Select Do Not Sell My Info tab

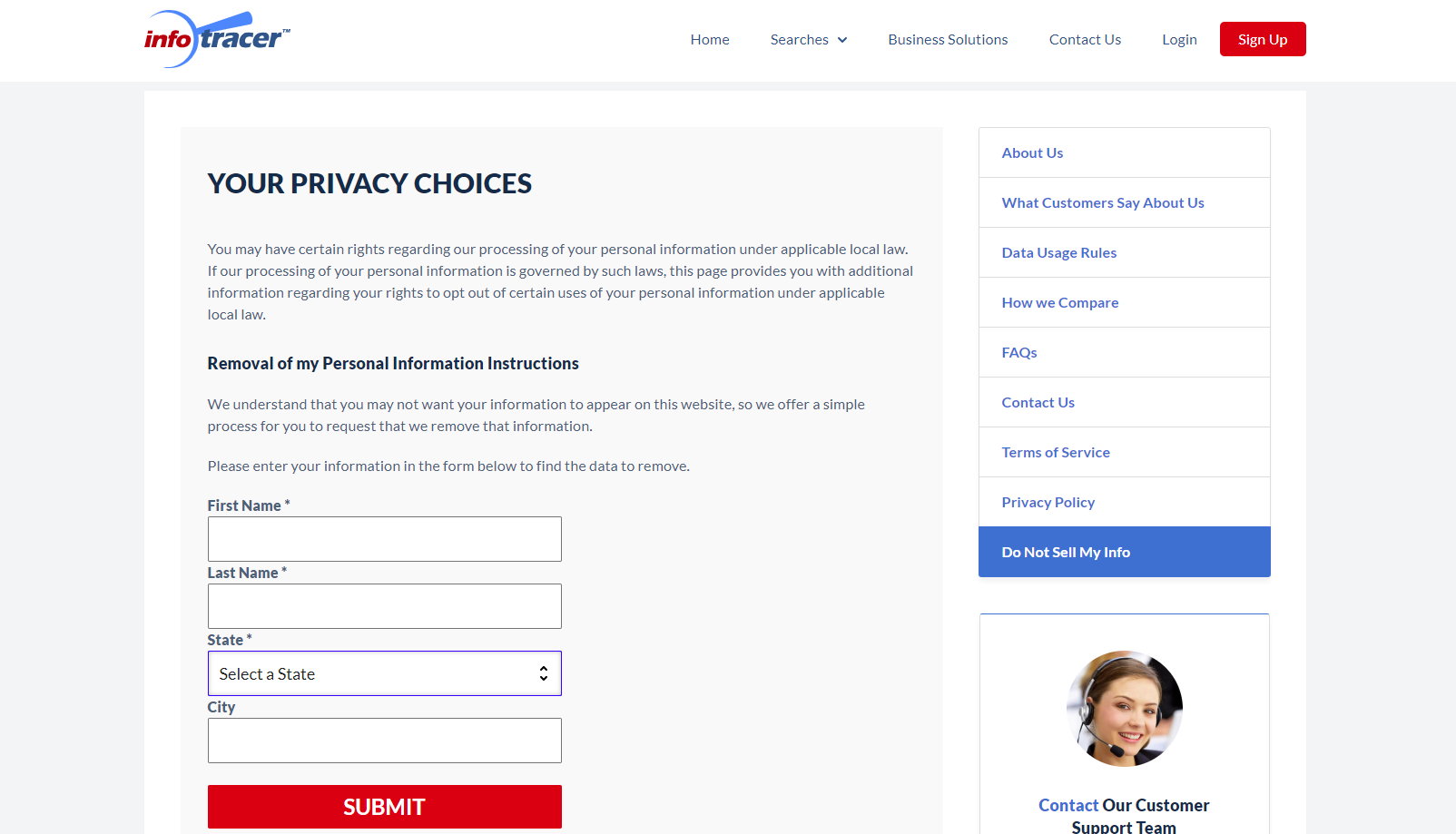tap(1124, 552)
